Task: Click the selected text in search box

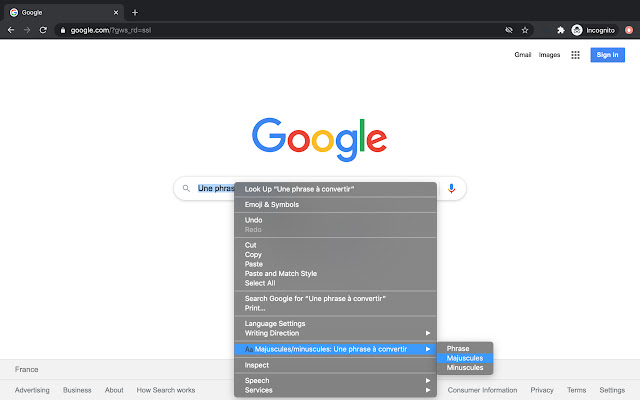Action: [216, 189]
